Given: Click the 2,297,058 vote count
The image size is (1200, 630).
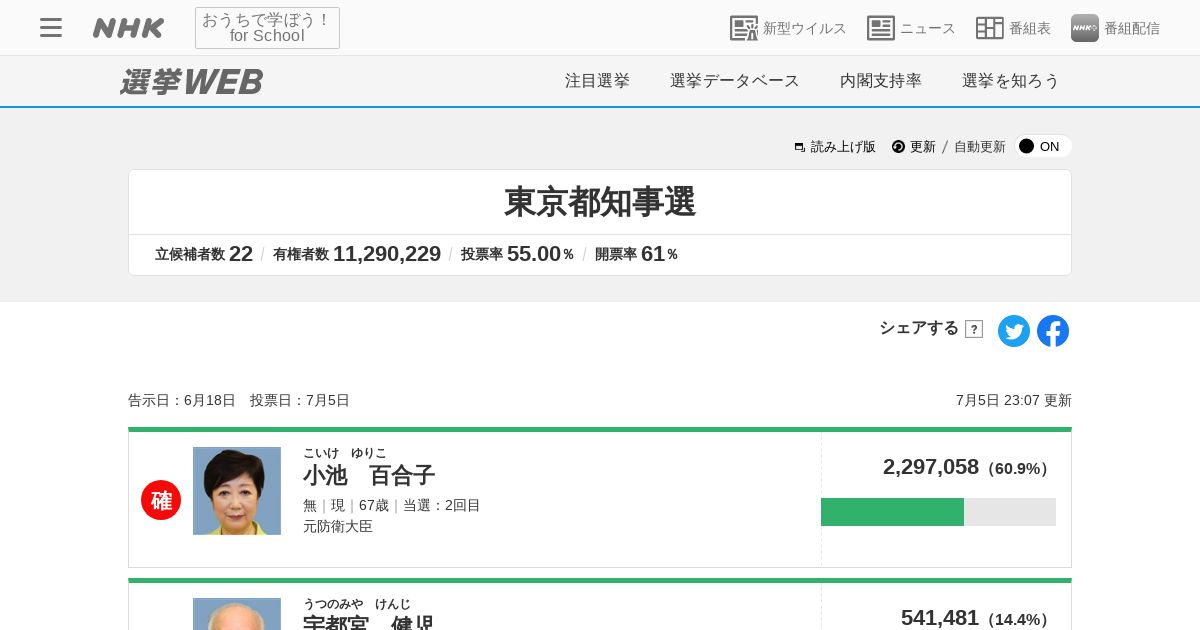Looking at the screenshot, I should pyautogui.click(x=931, y=467).
